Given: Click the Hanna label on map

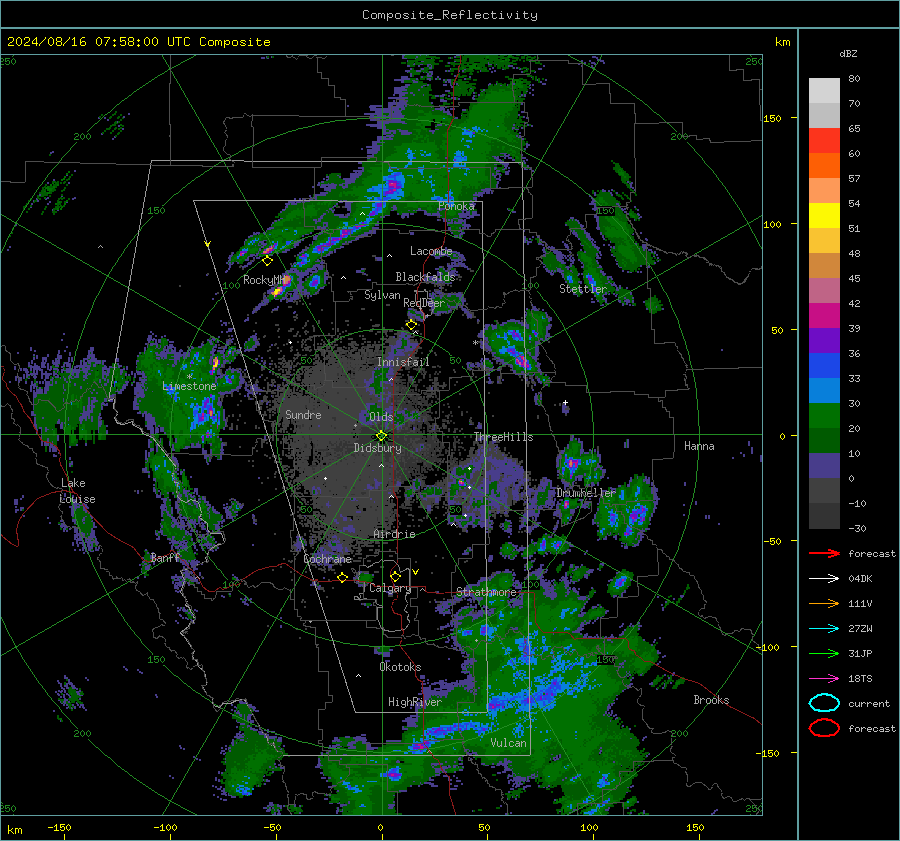Looking at the screenshot, I should [x=699, y=446].
